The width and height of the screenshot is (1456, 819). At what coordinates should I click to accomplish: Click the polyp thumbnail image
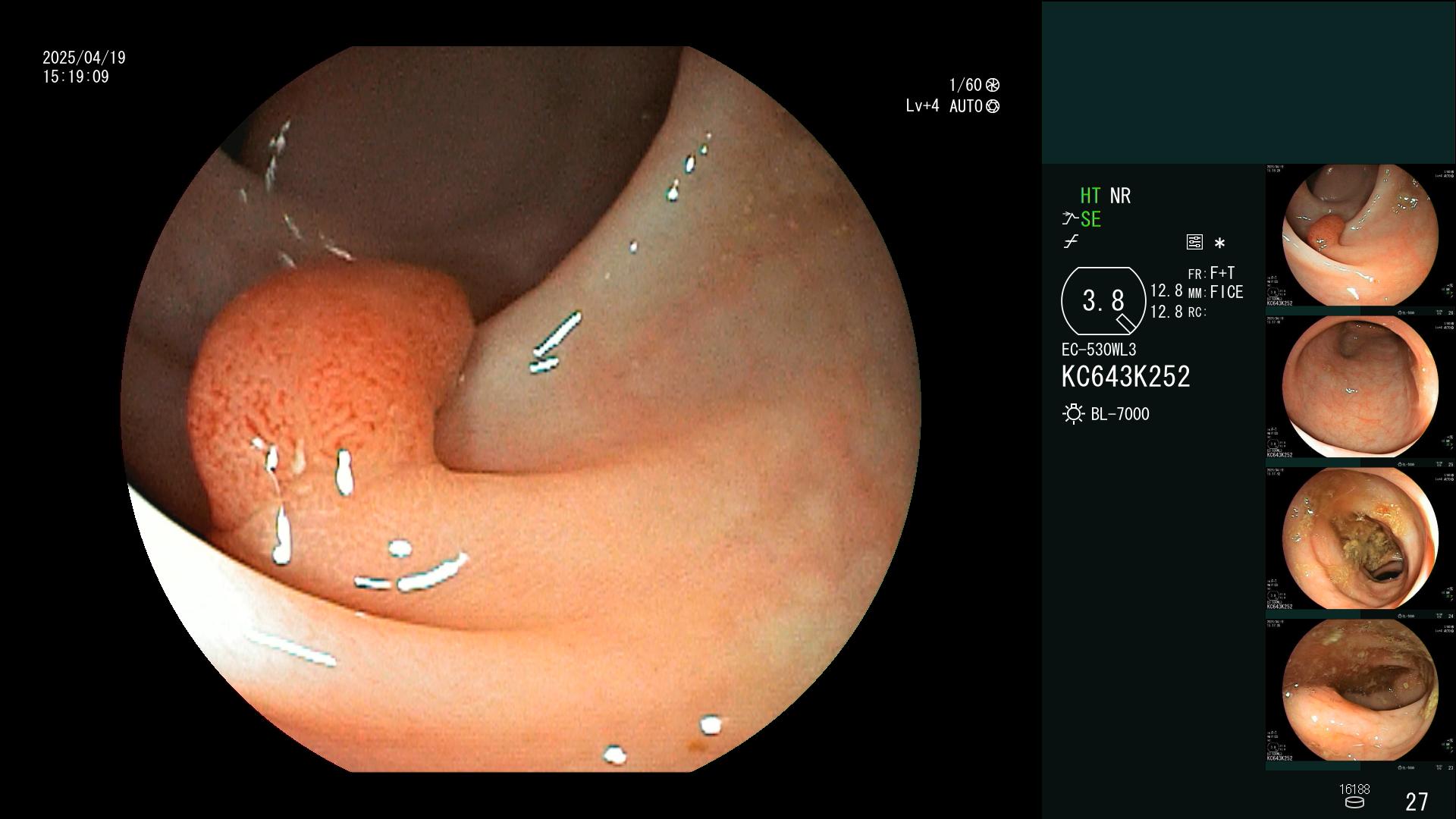[1360, 236]
